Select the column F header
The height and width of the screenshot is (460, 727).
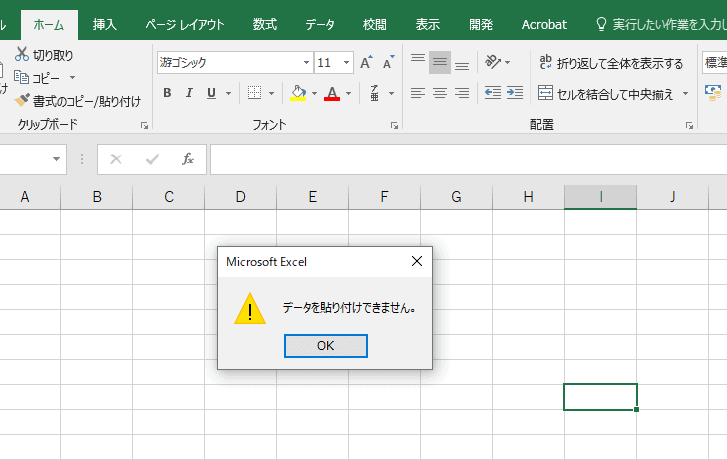click(385, 197)
